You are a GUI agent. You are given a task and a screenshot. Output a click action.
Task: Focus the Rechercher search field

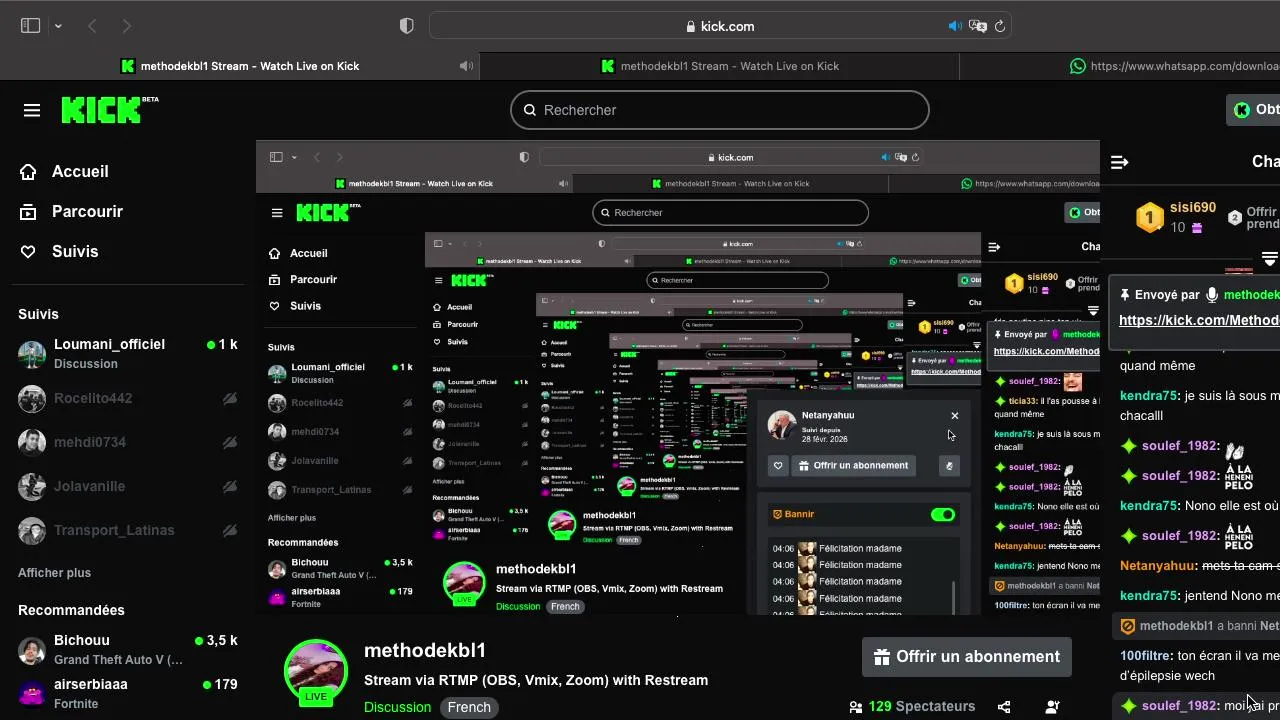coord(720,110)
